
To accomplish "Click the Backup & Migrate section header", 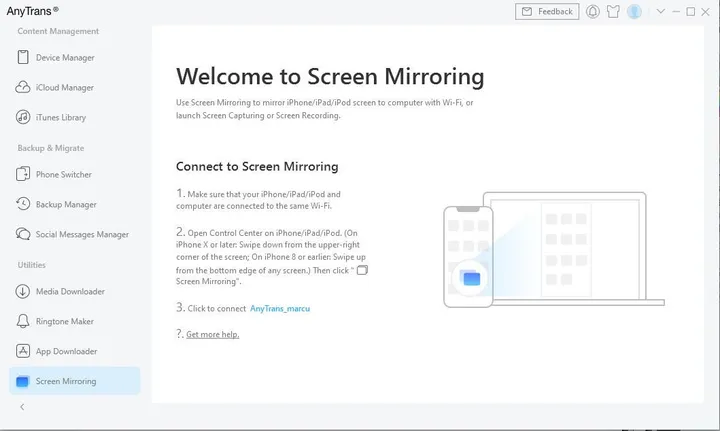I will [x=51, y=148].
